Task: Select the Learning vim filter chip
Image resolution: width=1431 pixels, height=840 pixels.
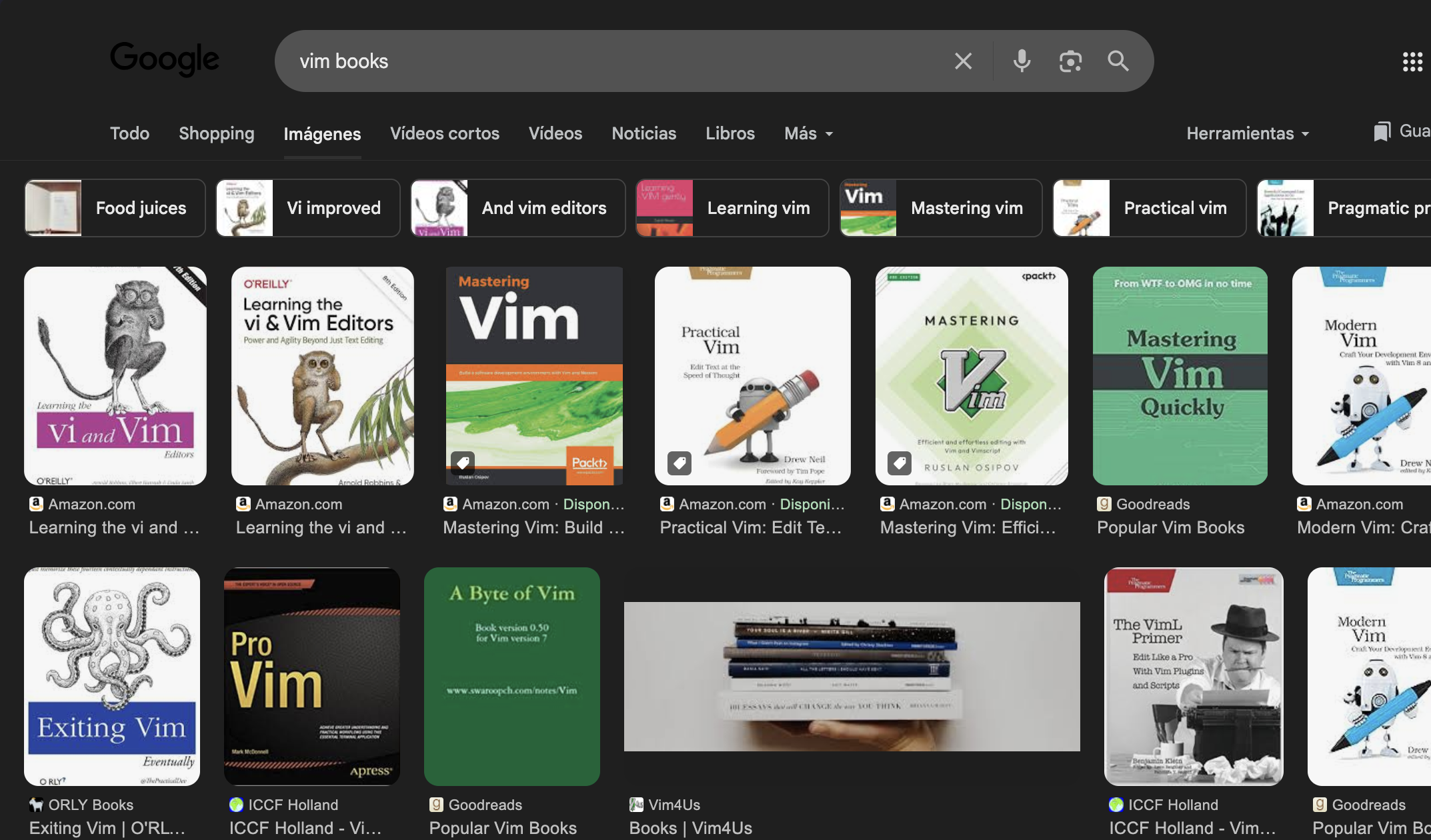Action: coord(732,207)
